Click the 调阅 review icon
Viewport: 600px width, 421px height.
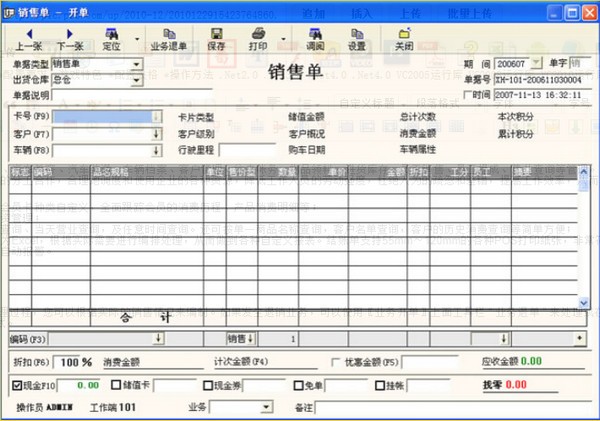[315, 34]
